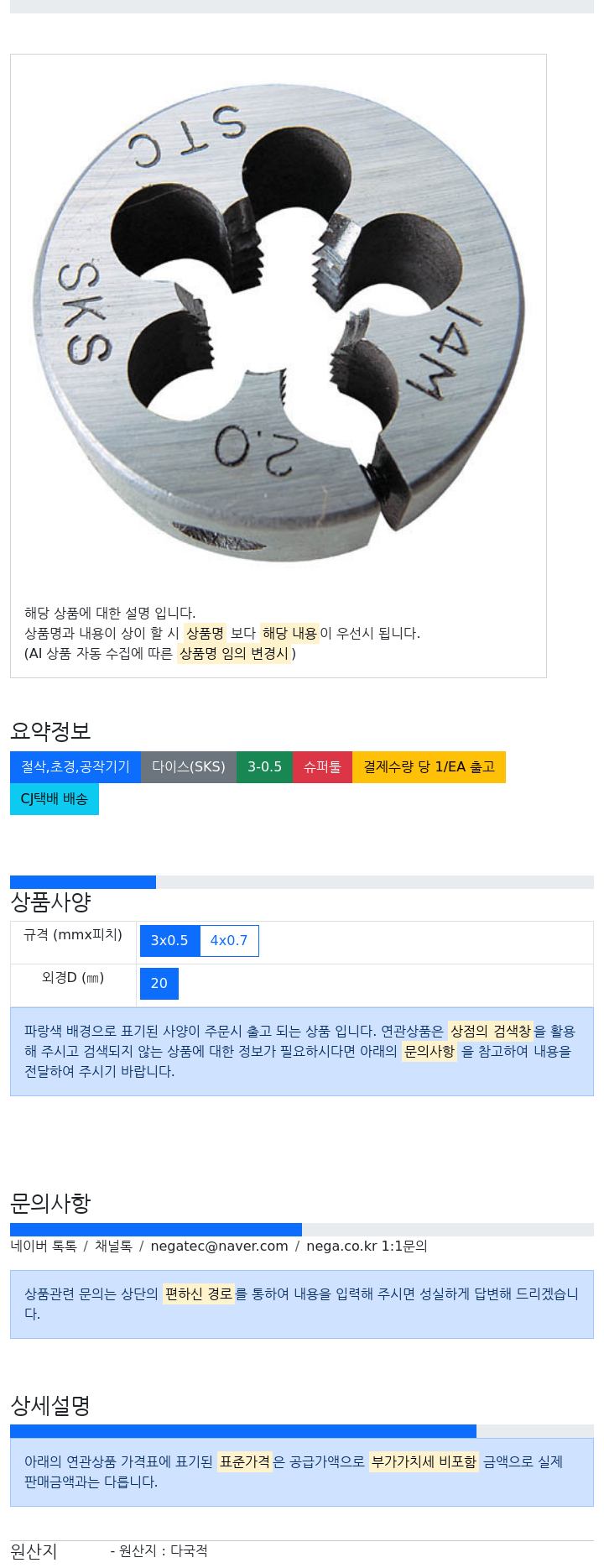Click the CJ택배 배송 shipping badge
Viewport: 604px width, 1568px height.
click(55, 799)
